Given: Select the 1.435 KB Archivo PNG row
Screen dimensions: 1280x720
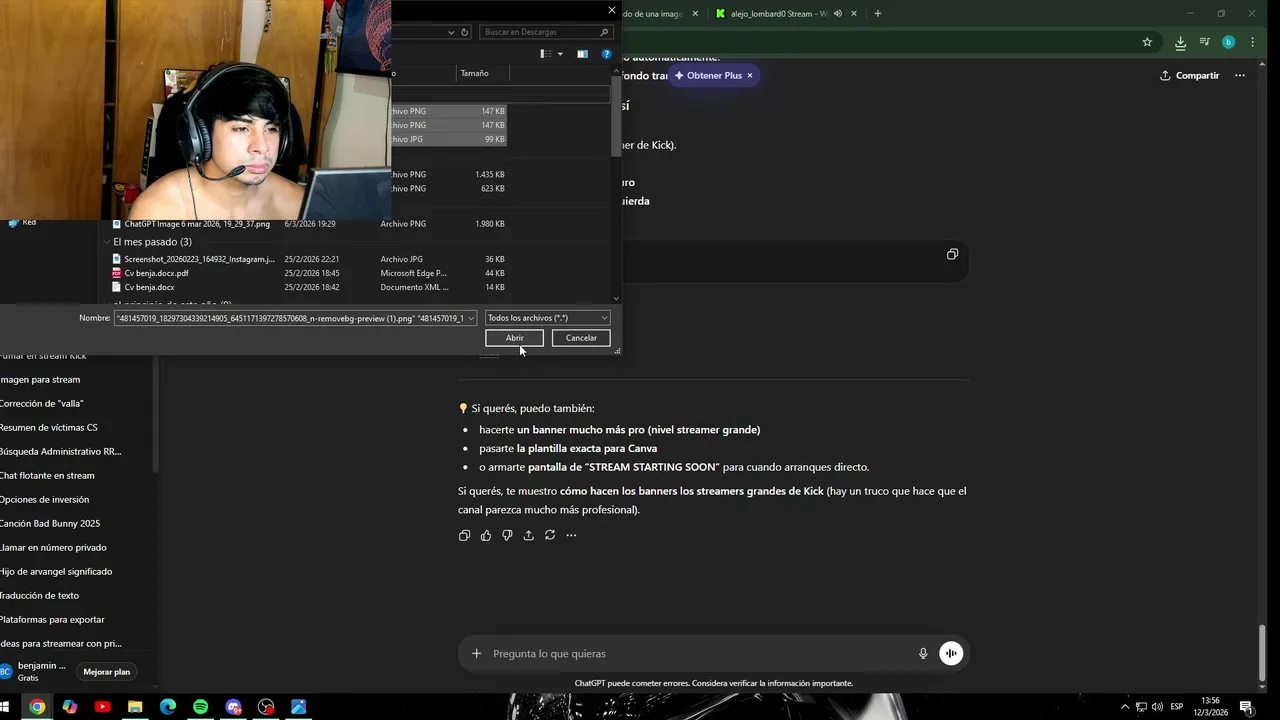Looking at the screenshot, I should click(448, 174).
